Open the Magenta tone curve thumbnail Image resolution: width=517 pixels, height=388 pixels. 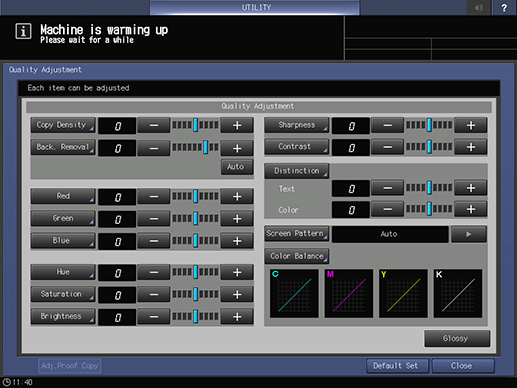(x=349, y=294)
